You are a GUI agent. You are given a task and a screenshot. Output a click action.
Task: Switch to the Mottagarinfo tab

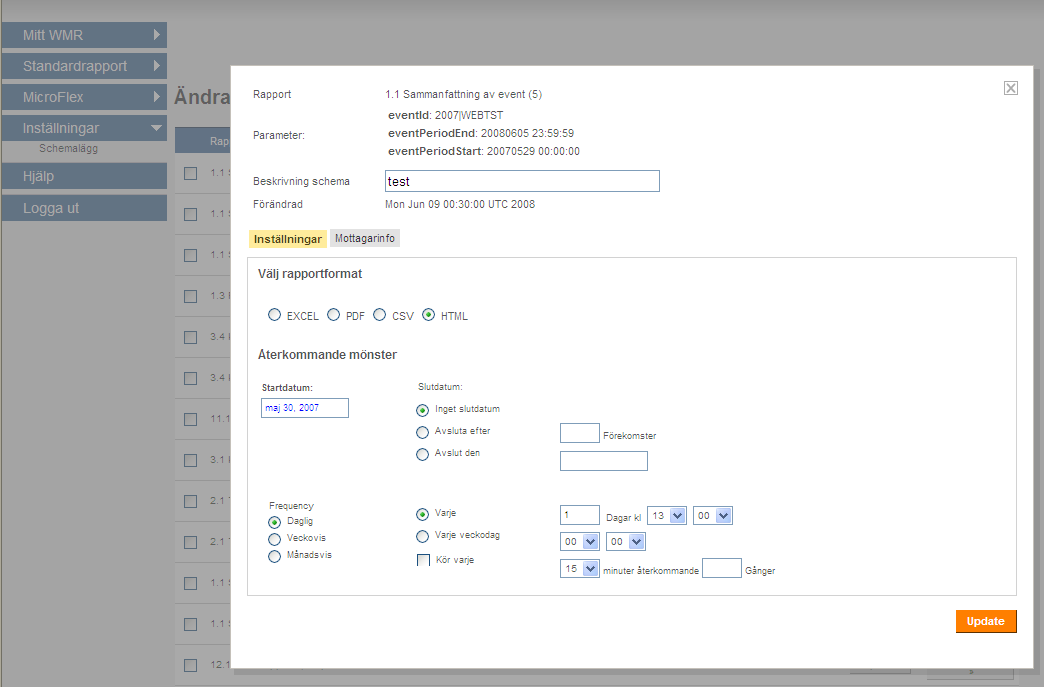(x=365, y=238)
